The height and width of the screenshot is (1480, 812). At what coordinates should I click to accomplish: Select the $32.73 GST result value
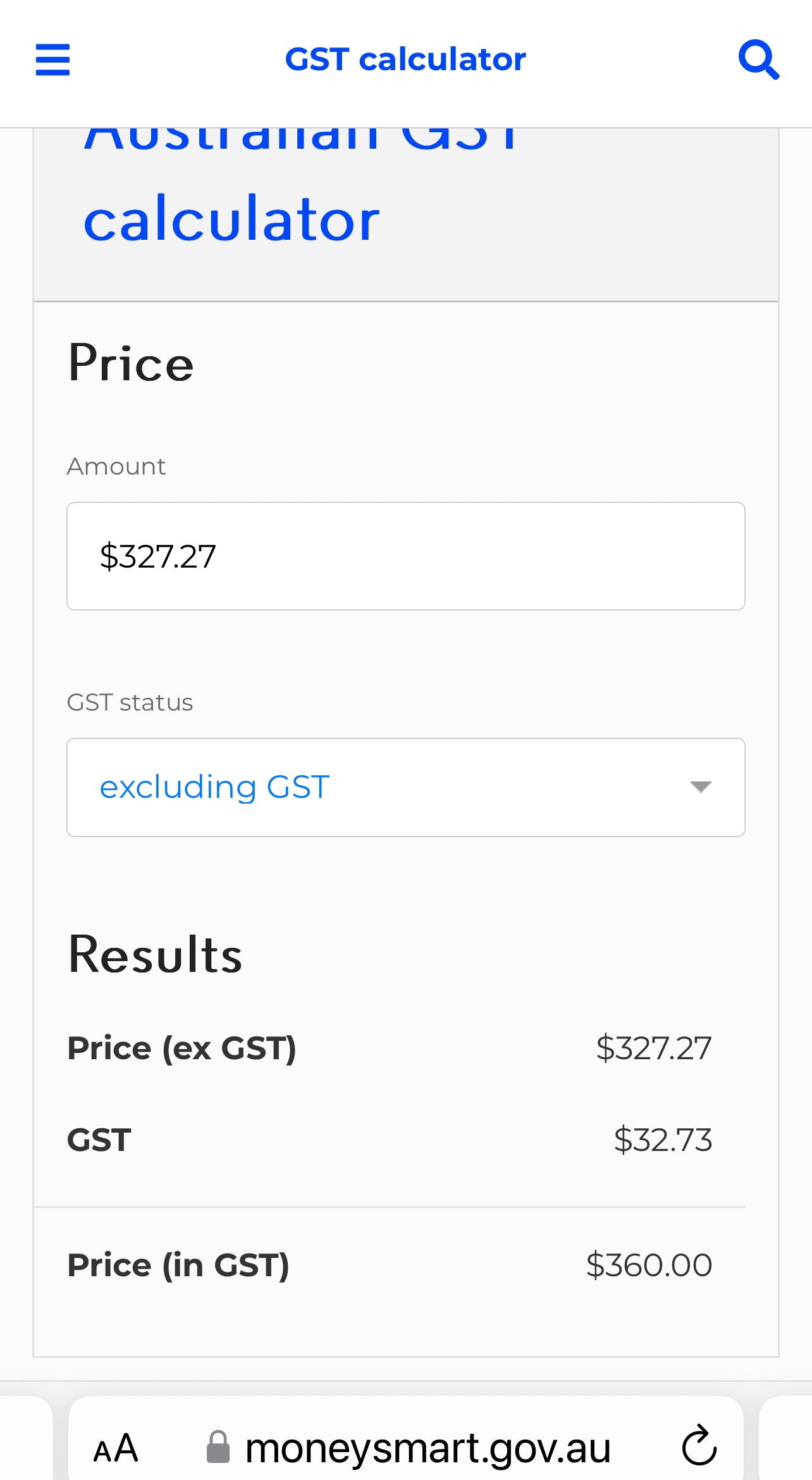tap(663, 1140)
